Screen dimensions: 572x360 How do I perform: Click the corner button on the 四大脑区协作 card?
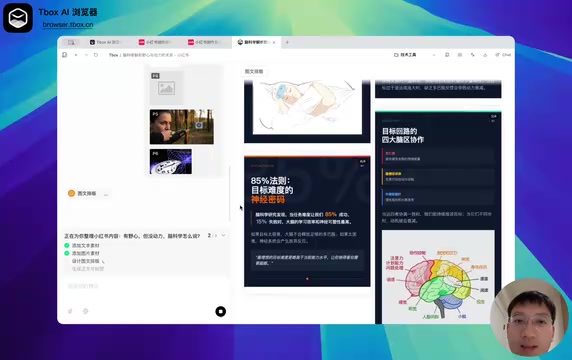point(494,118)
